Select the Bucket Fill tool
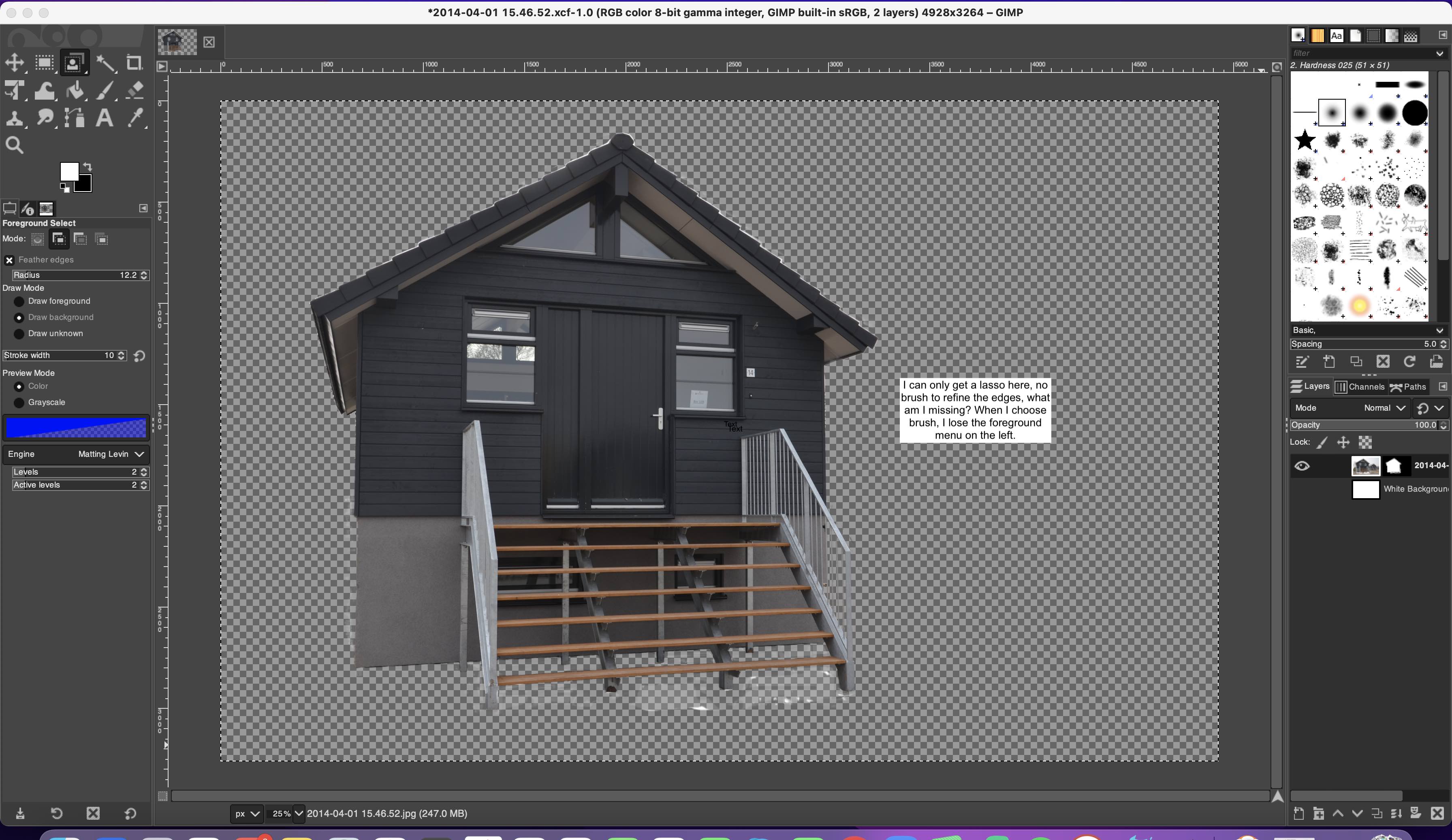The image size is (1452, 840). tap(74, 90)
